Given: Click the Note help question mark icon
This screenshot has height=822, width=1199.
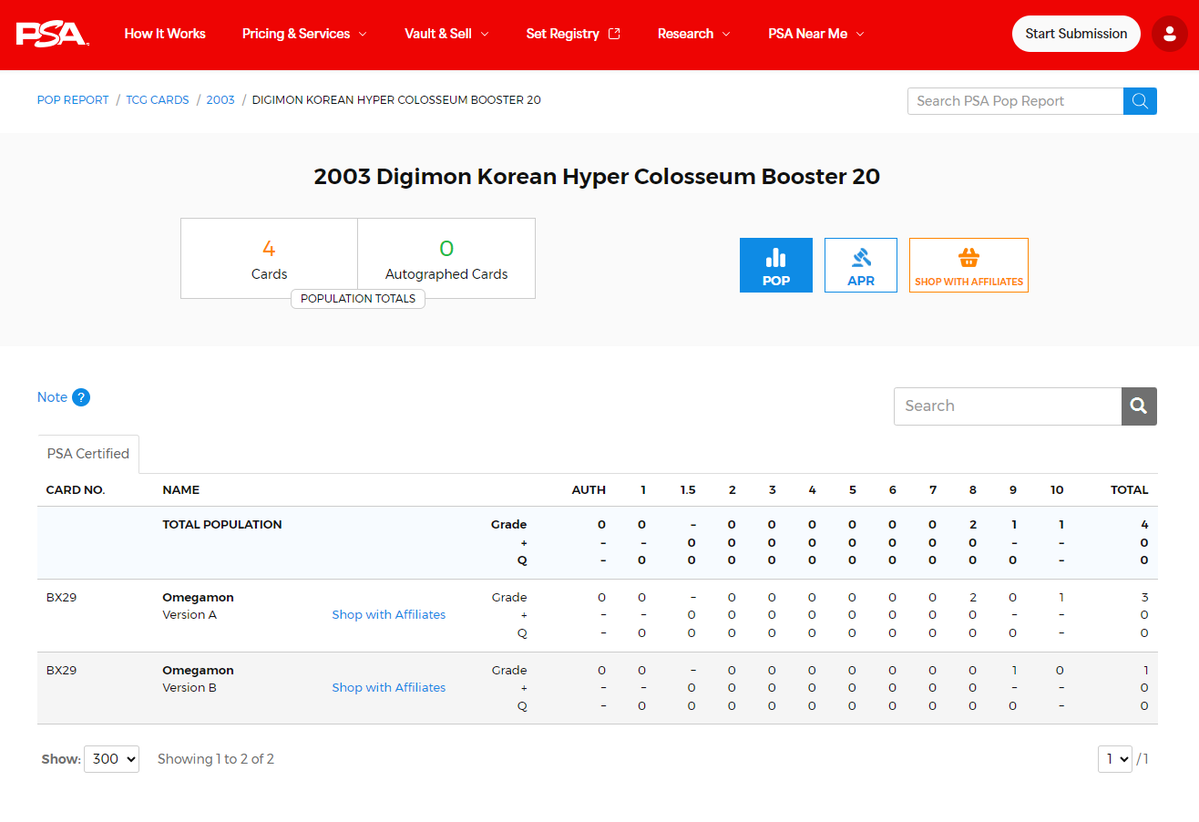Looking at the screenshot, I should pyautogui.click(x=81, y=398).
